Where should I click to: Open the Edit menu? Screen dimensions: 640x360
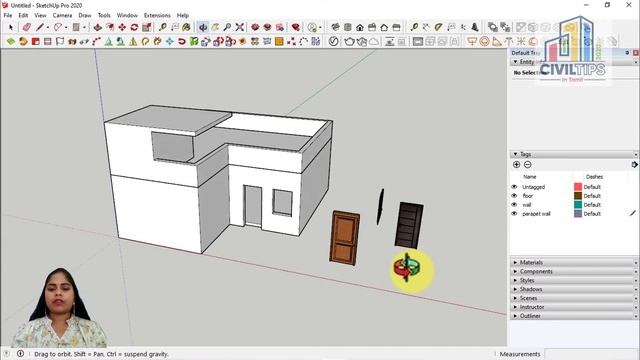(x=23, y=15)
